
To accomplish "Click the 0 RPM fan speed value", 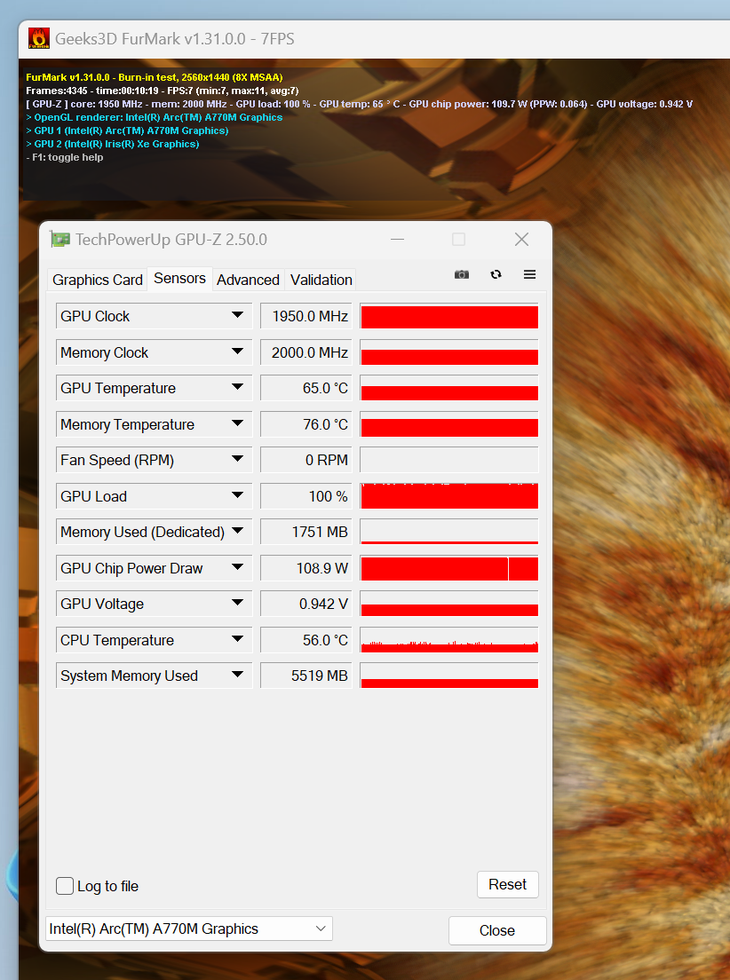I will pos(306,460).
